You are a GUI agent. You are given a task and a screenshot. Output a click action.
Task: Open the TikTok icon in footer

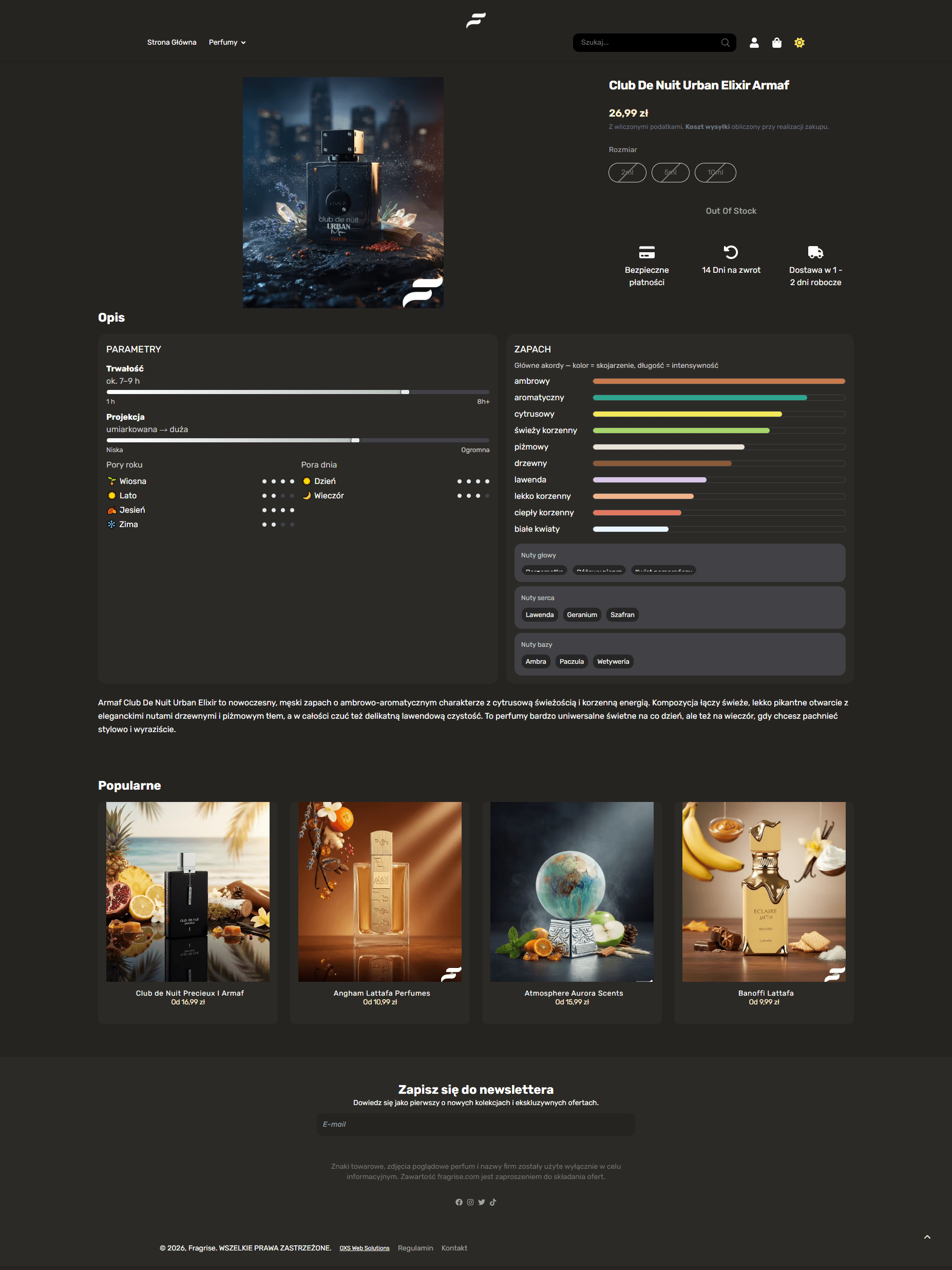click(493, 1202)
